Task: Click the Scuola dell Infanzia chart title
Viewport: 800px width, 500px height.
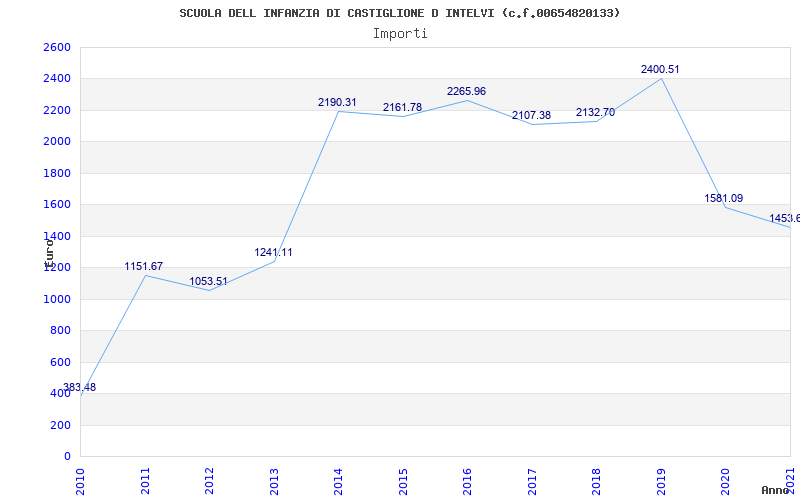Action: click(400, 13)
